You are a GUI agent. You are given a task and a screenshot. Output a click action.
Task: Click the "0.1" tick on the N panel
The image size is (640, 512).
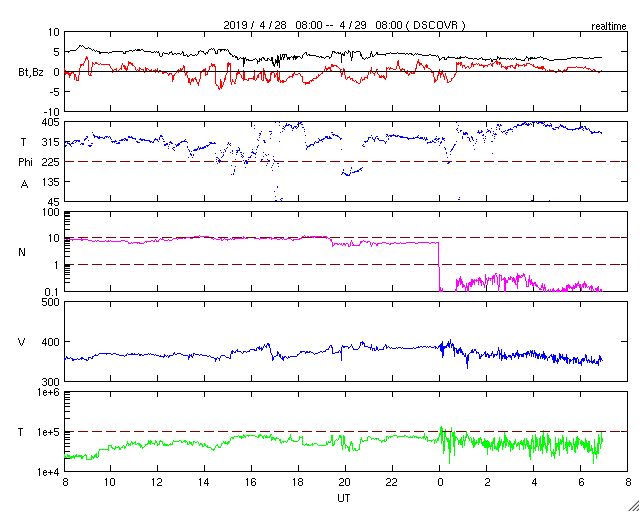[x=52, y=292]
